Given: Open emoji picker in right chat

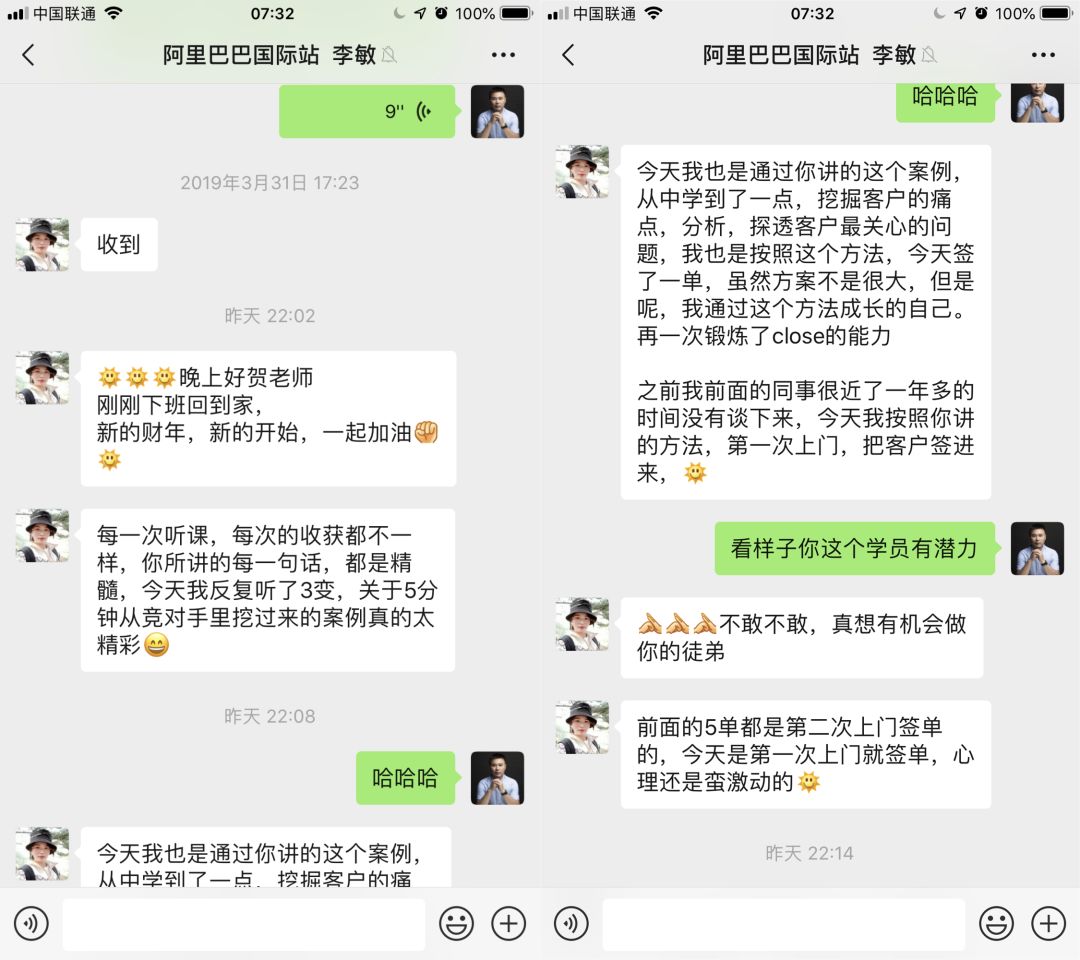Looking at the screenshot, I should pyautogui.click(x=997, y=924).
